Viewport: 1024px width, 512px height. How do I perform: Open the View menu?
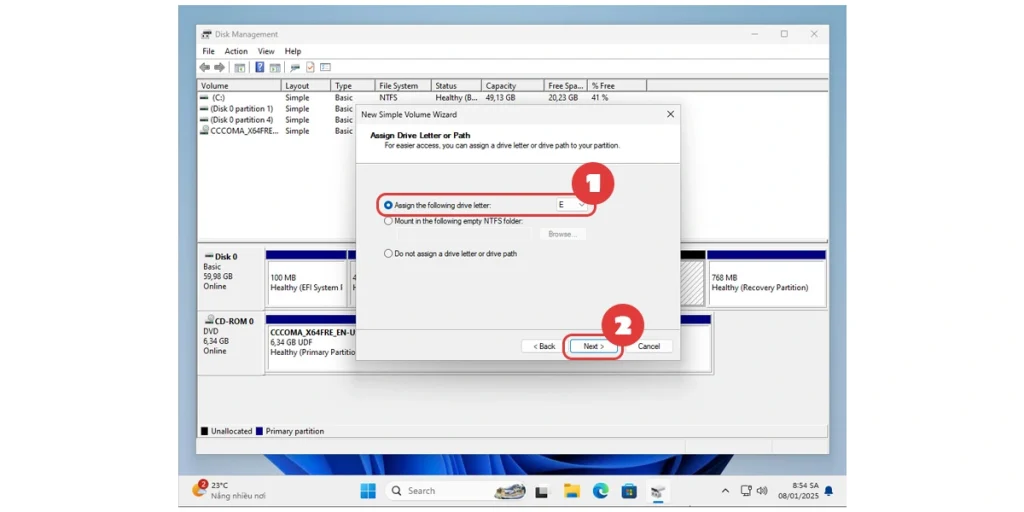click(266, 51)
